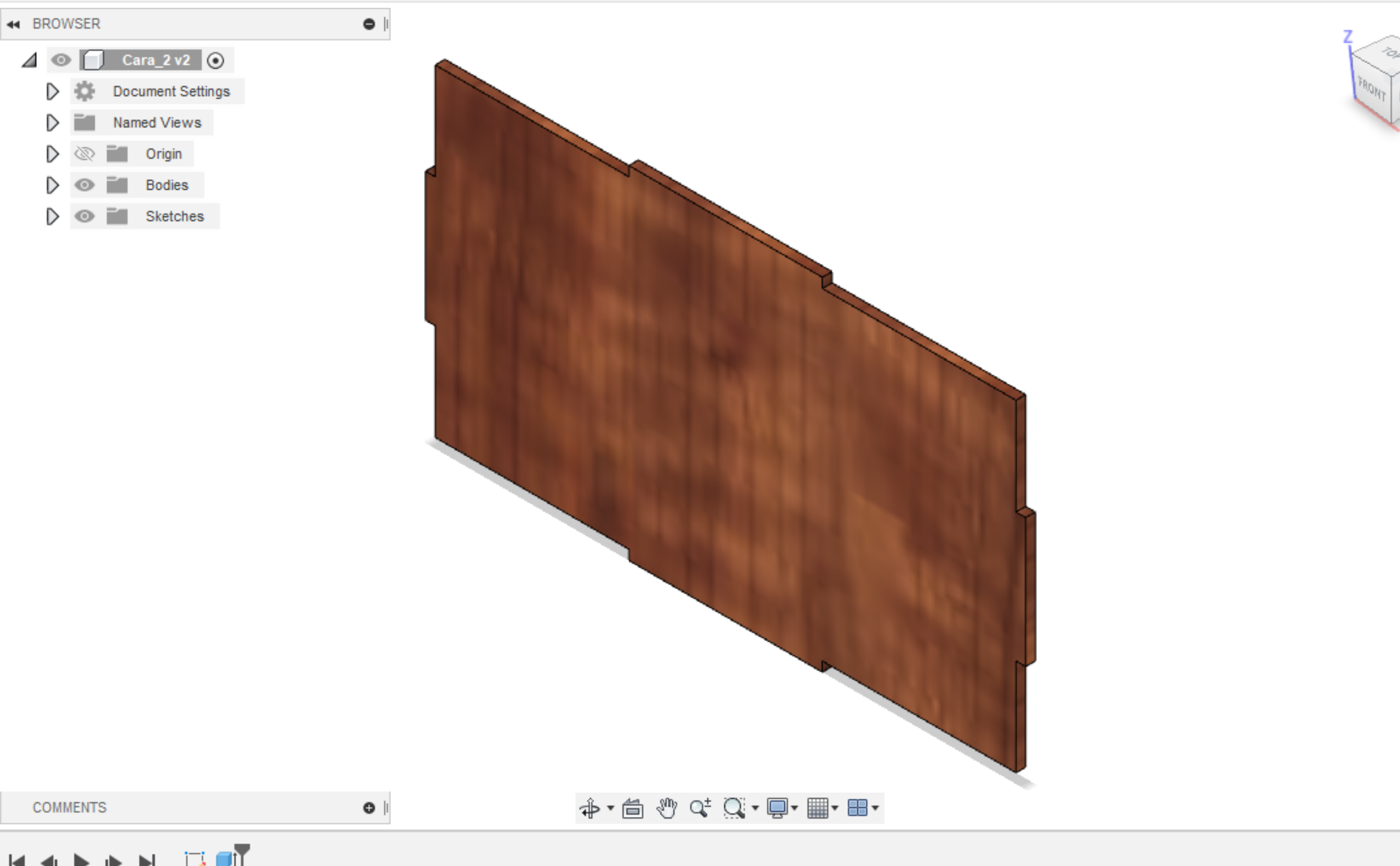Click the extrude feature in timeline
1400x866 pixels.
tap(224, 859)
